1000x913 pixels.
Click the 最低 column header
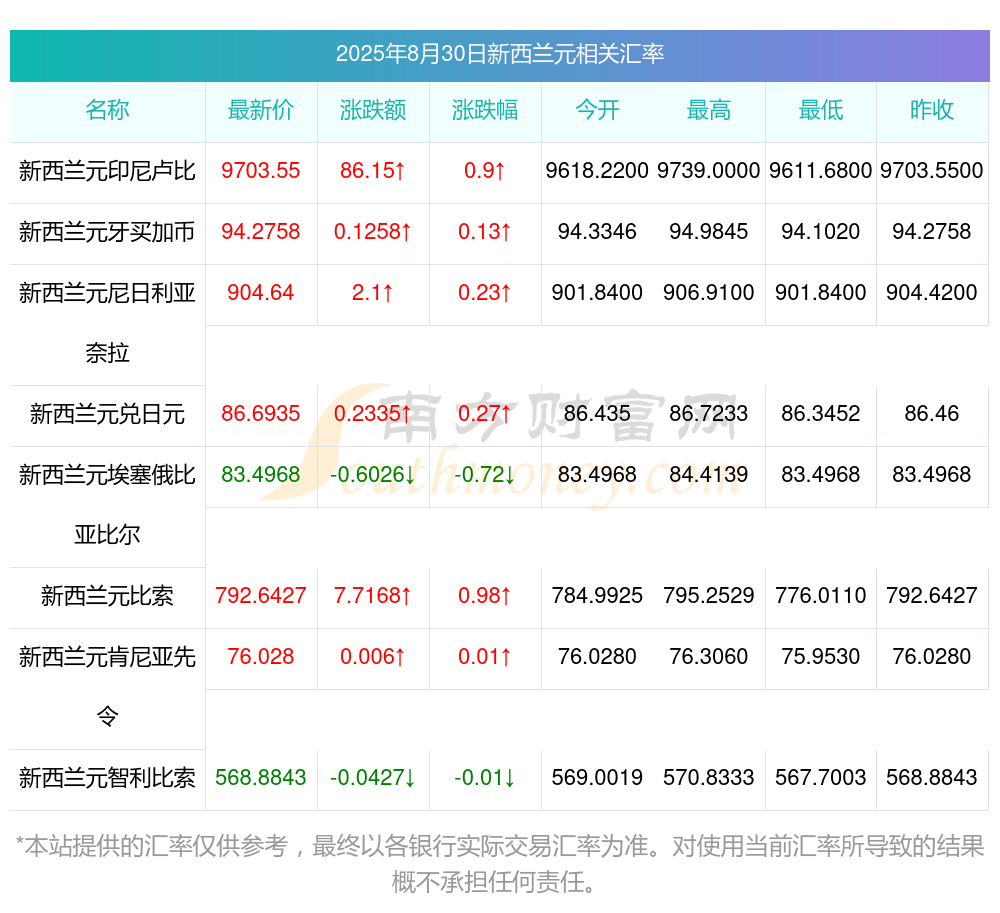point(821,110)
